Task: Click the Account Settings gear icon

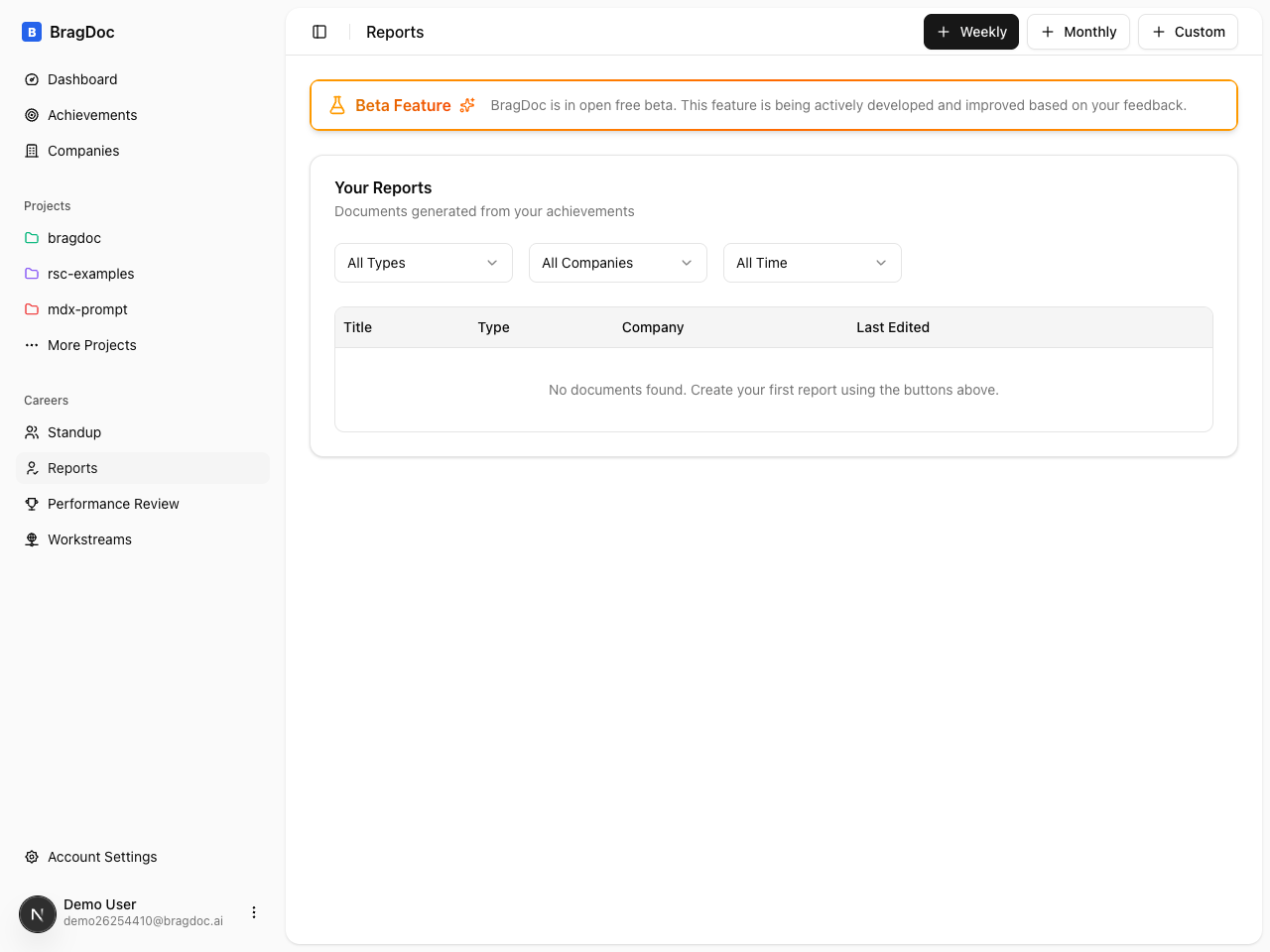Action: coord(32,857)
